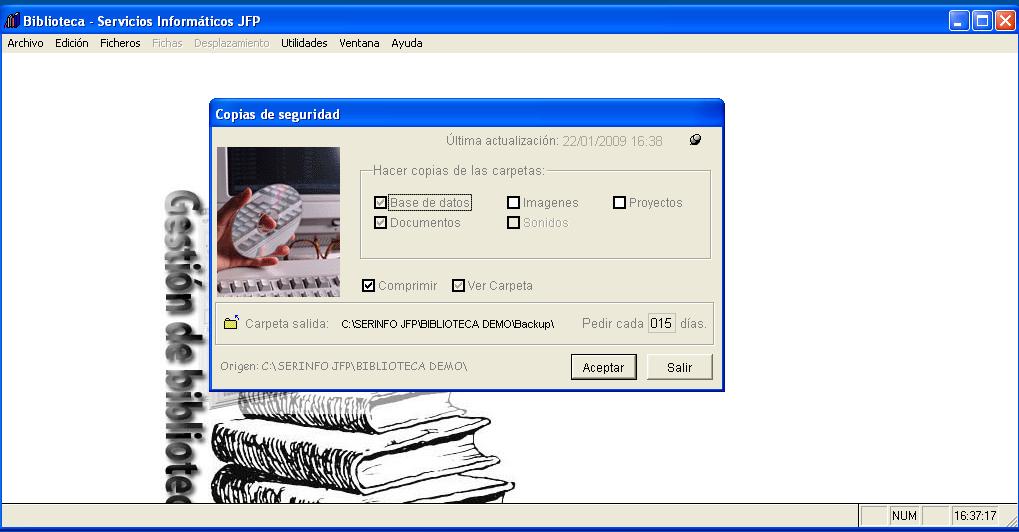Toggle the Ver Carpeta checkbox
The height and width of the screenshot is (532, 1019).
[x=458, y=286]
